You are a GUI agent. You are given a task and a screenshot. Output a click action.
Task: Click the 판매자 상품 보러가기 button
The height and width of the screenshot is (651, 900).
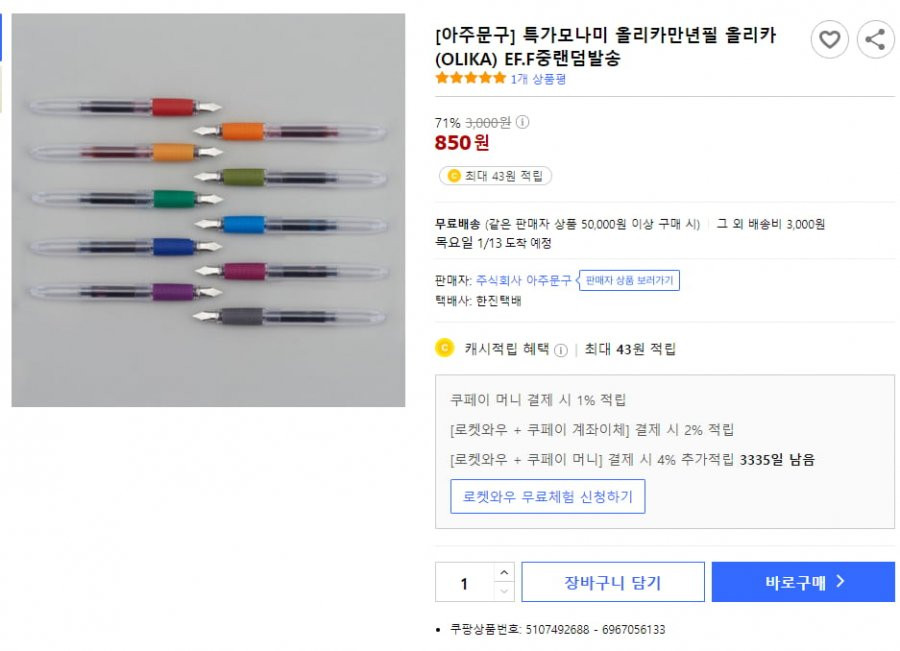(629, 280)
